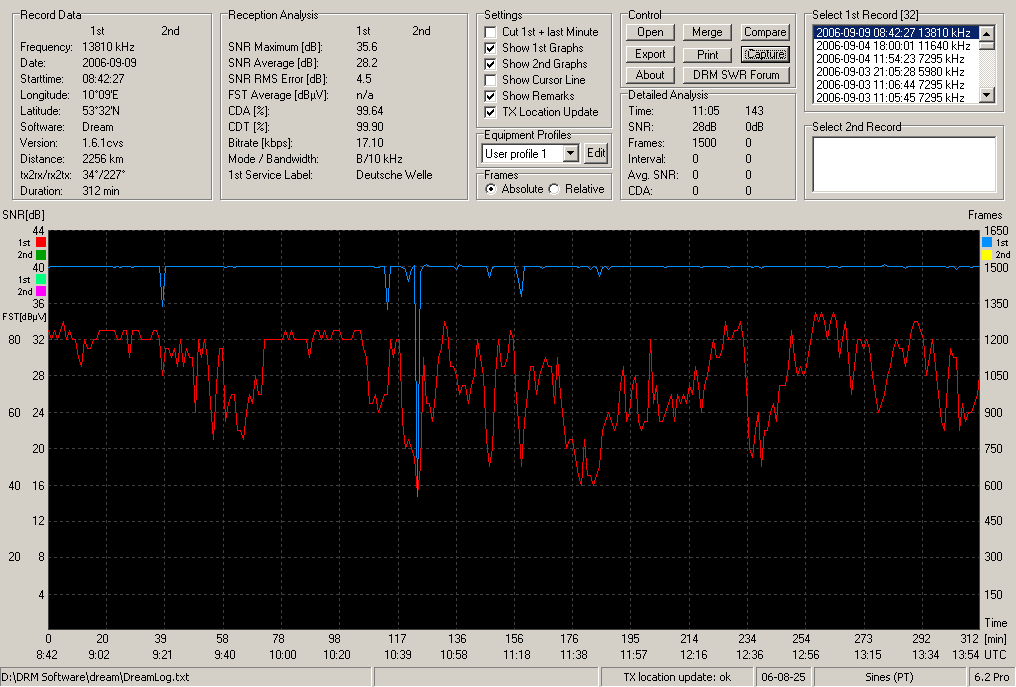Click the Edit equipment profile button
This screenshot has width=1016, height=687.
click(595, 154)
